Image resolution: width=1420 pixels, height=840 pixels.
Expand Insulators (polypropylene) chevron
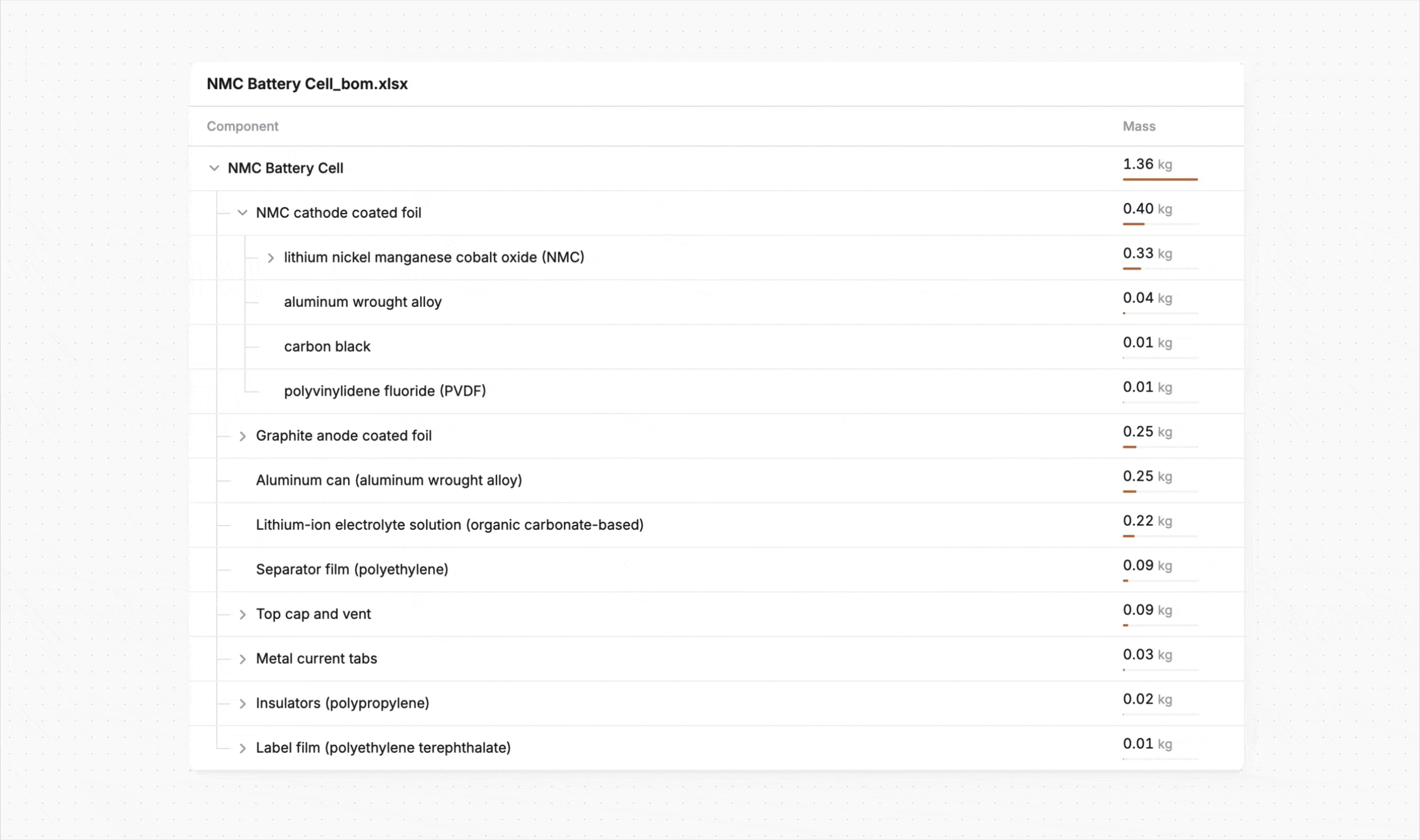[242, 703]
